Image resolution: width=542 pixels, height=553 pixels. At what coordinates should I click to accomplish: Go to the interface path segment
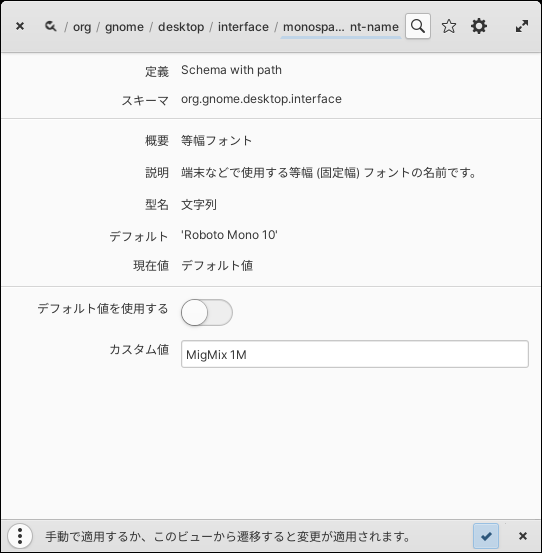(x=243, y=27)
